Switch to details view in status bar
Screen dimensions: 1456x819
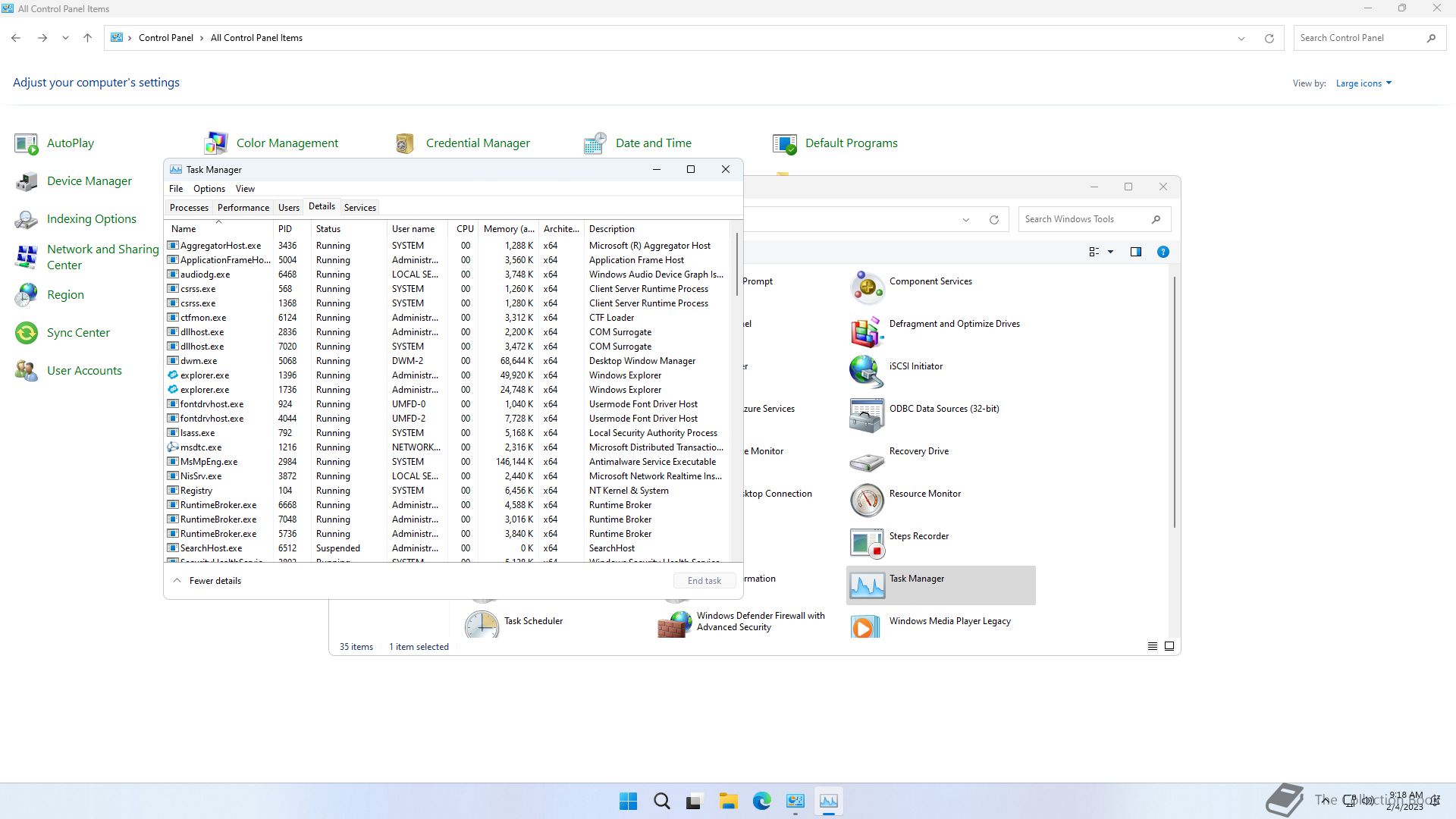tap(1152, 646)
